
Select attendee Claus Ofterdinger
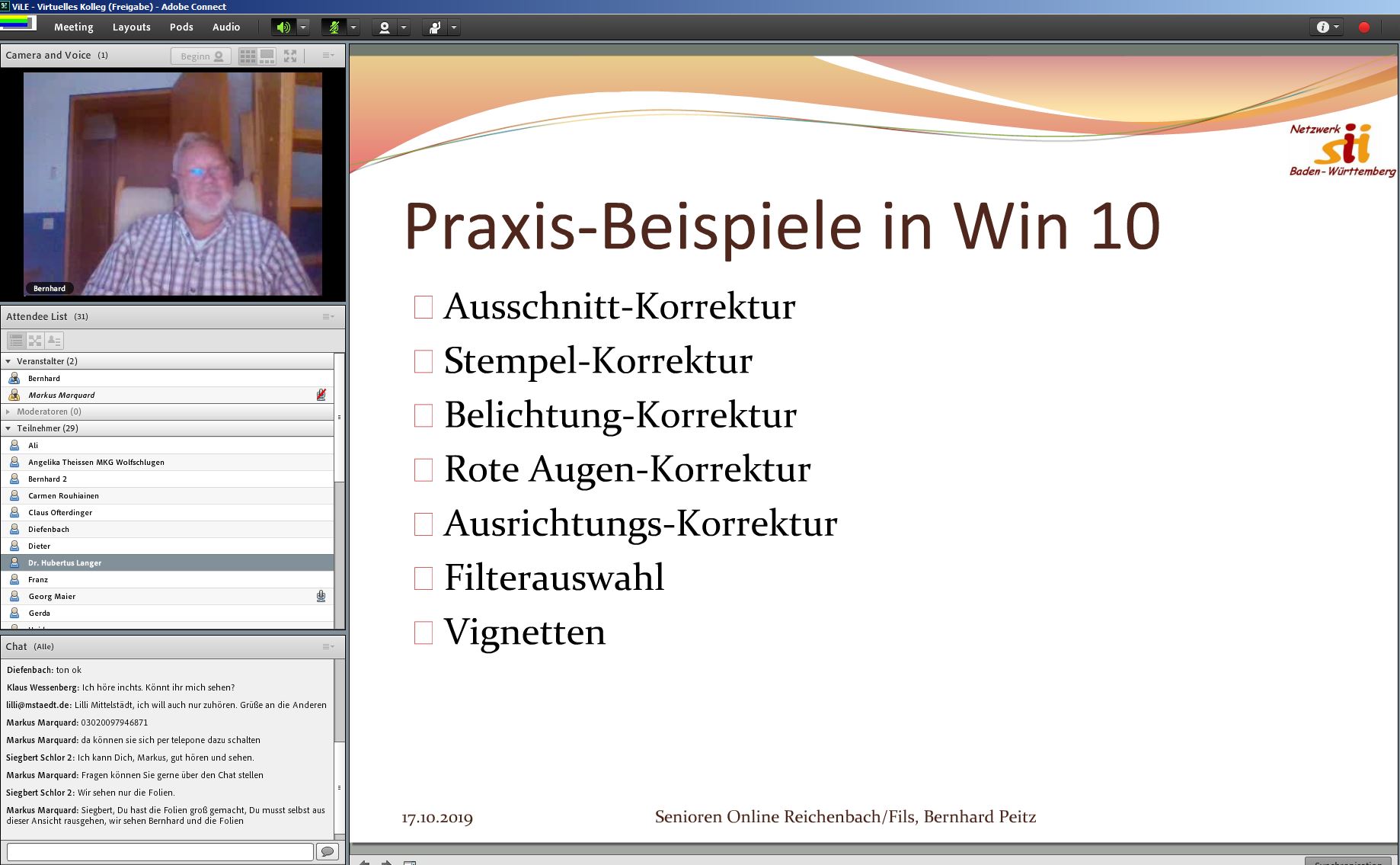[x=168, y=512]
